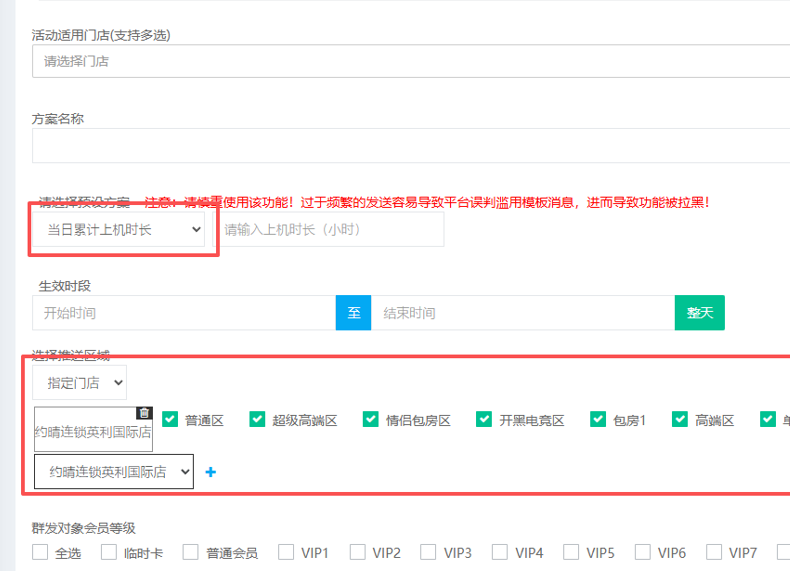Add another store with the blue plus icon

pyautogui.click(x=211, y=472)
